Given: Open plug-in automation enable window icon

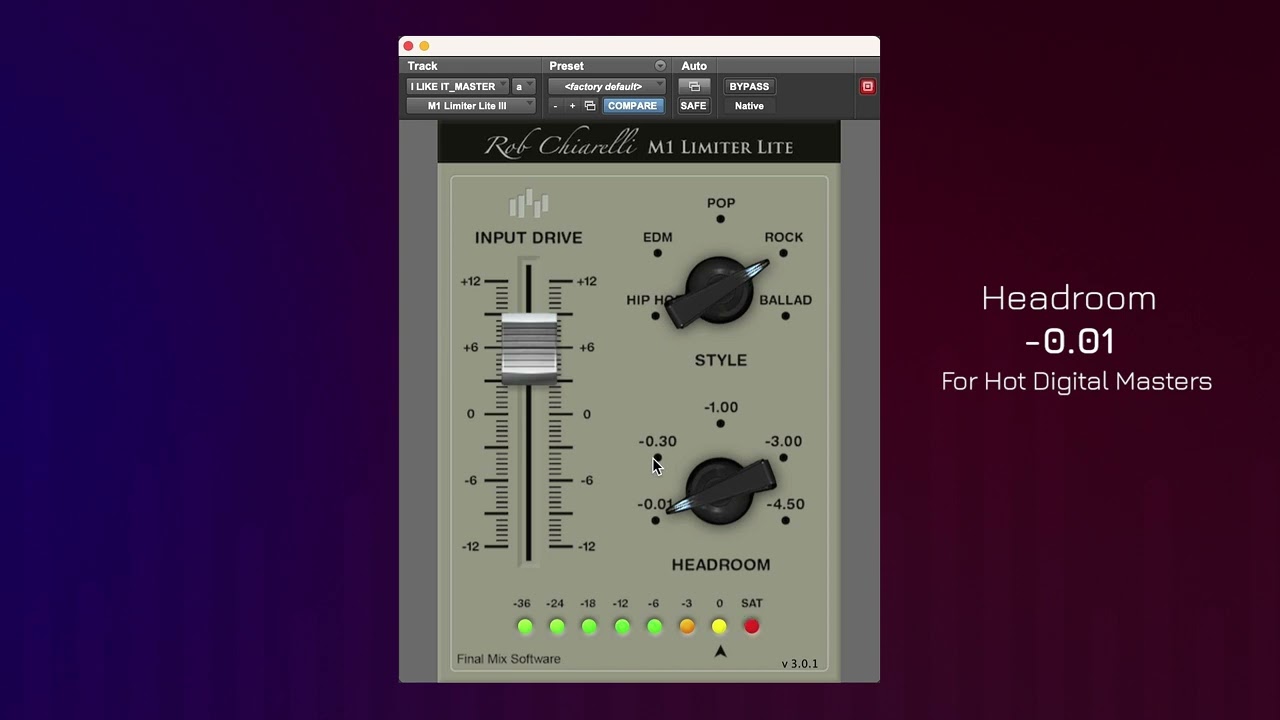Looking at the screenshot, I should (x=694, y=87).
